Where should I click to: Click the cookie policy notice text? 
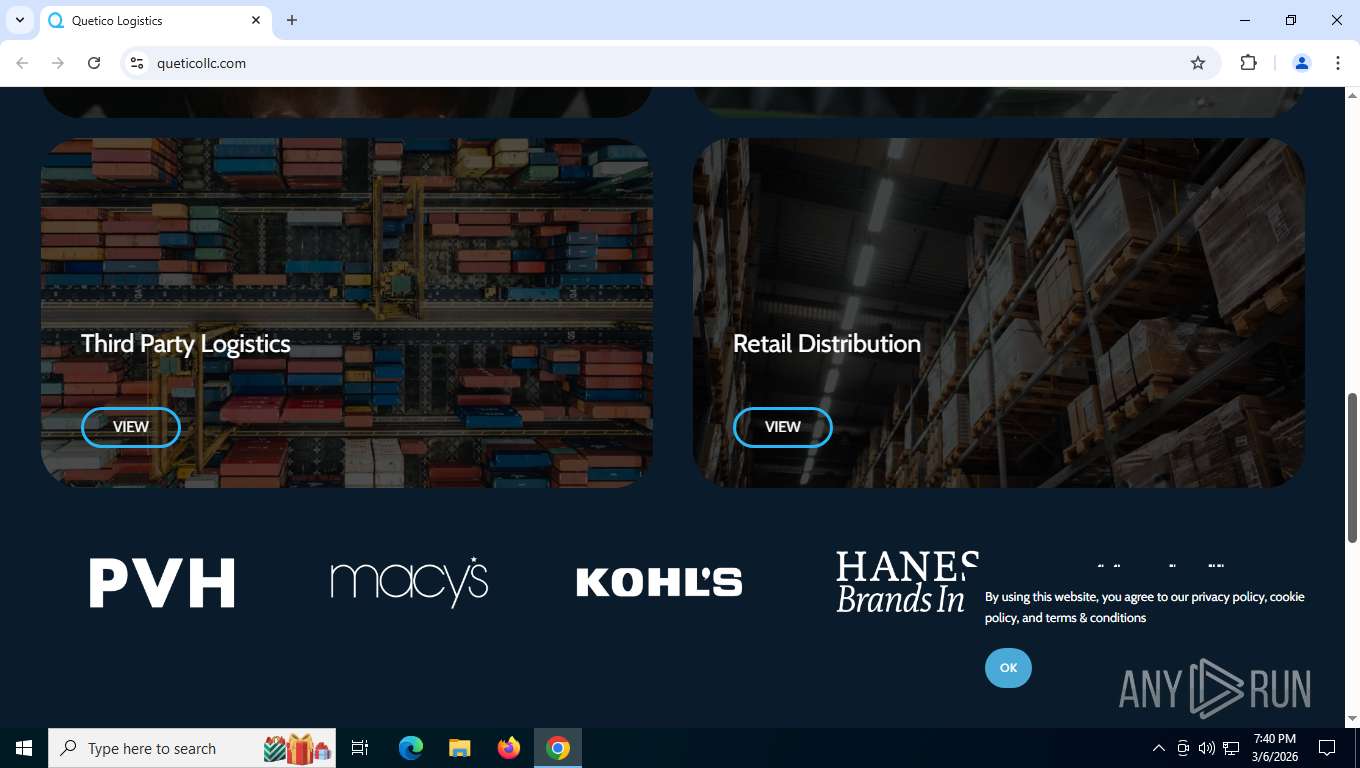pyautogui.click(x=1145, y=607)
